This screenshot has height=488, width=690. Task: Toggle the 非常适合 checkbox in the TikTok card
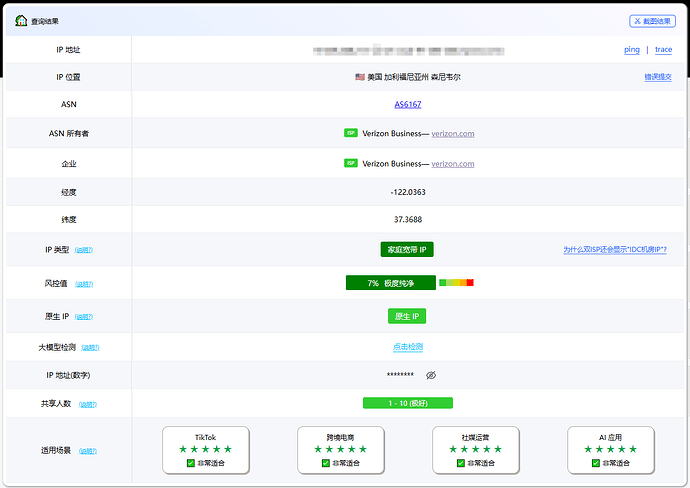[x=191, y=463]
